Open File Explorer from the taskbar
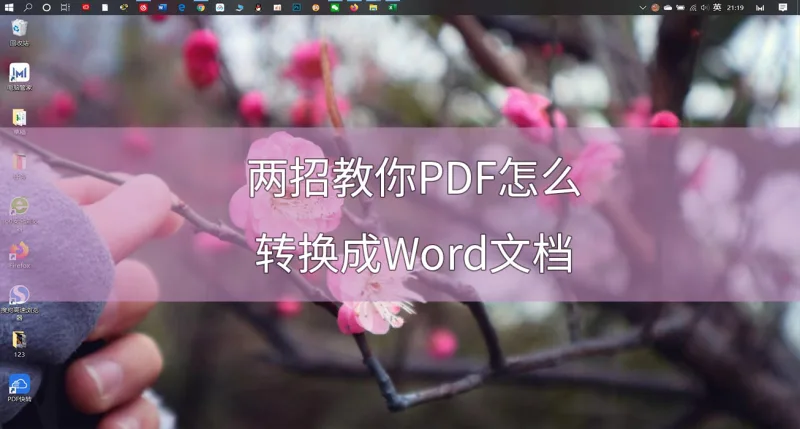Screen dimensions: 800x429 tap(373, 8)
